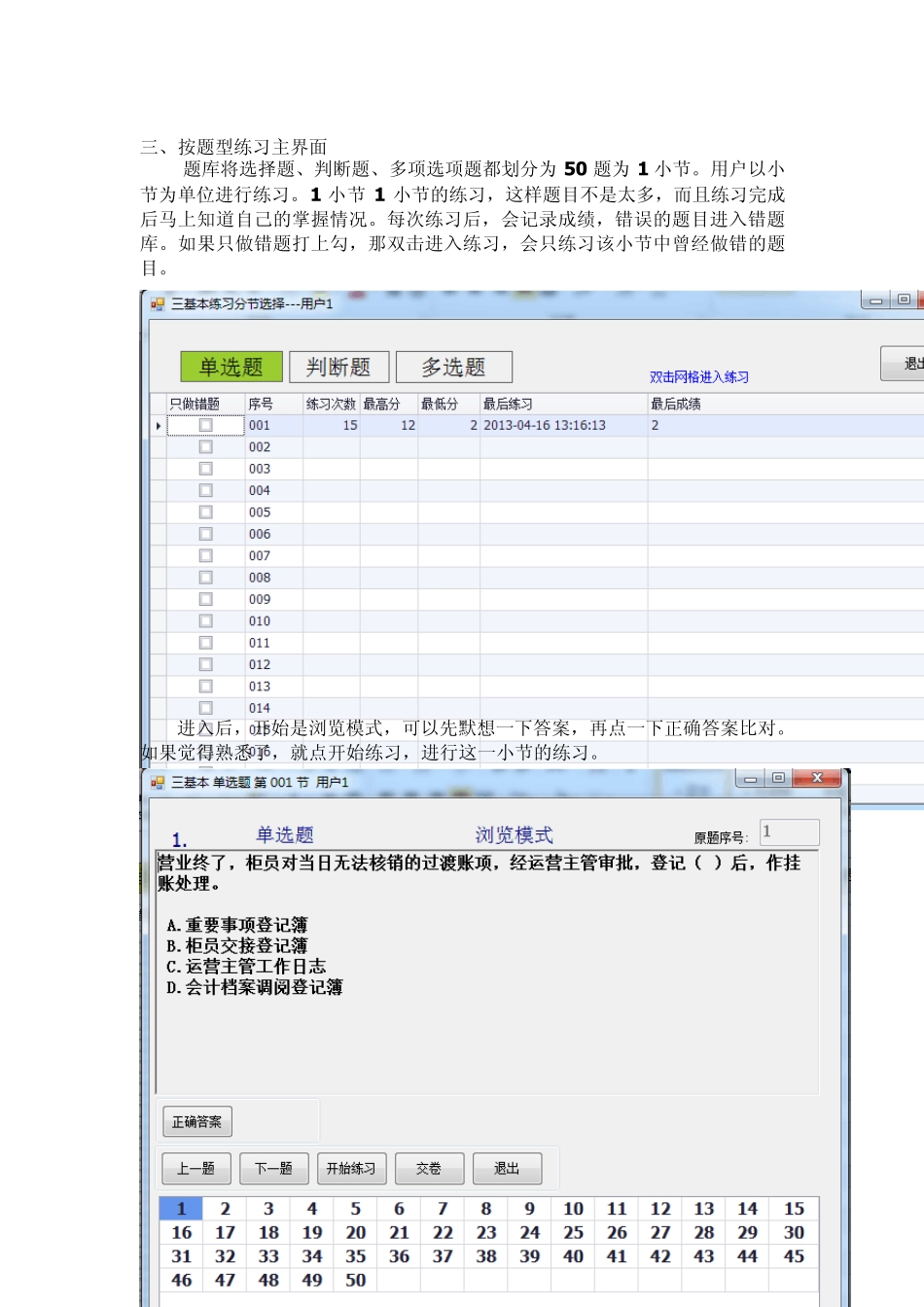Select the row 001 indicator arrow

coord(159,426)
